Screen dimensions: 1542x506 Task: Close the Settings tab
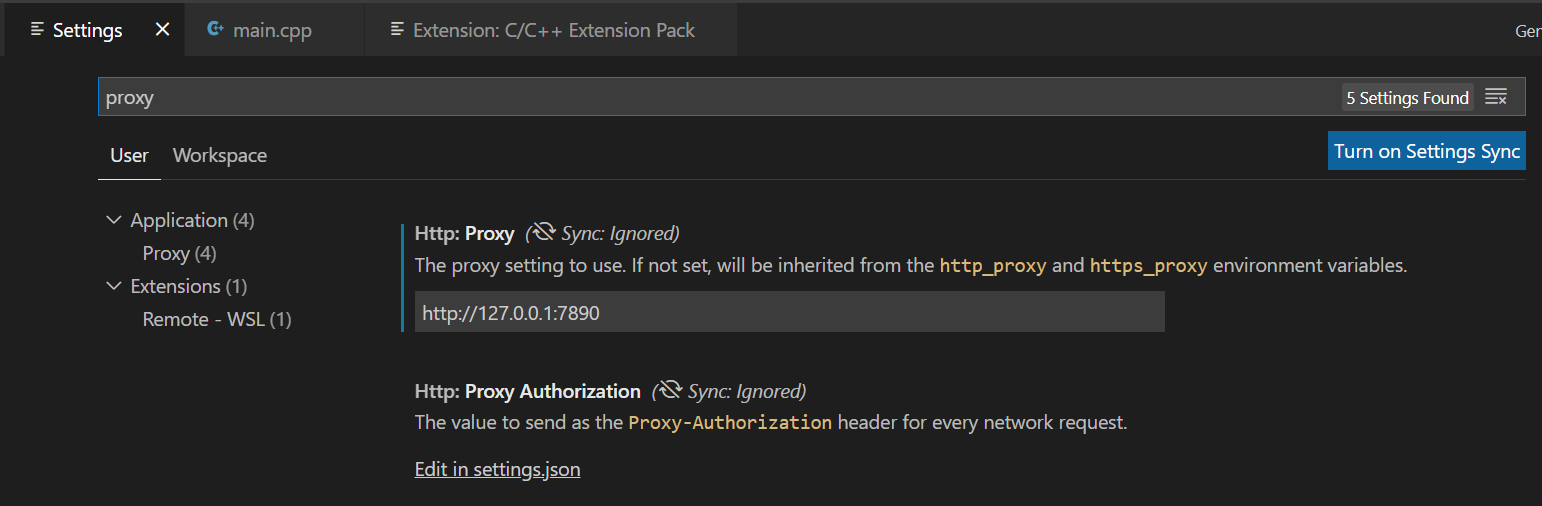(162, 30)
